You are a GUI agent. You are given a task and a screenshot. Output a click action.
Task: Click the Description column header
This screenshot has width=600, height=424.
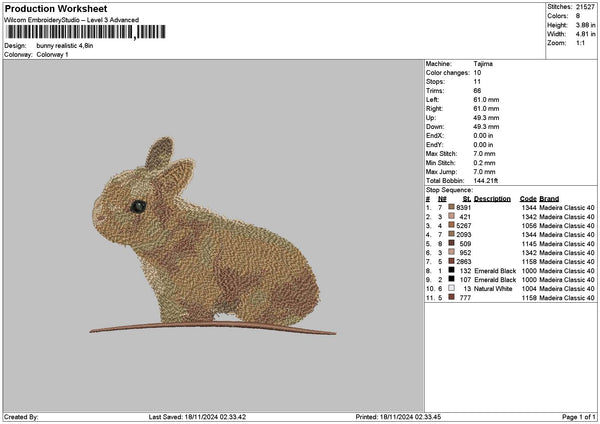[x=492, y=198]
